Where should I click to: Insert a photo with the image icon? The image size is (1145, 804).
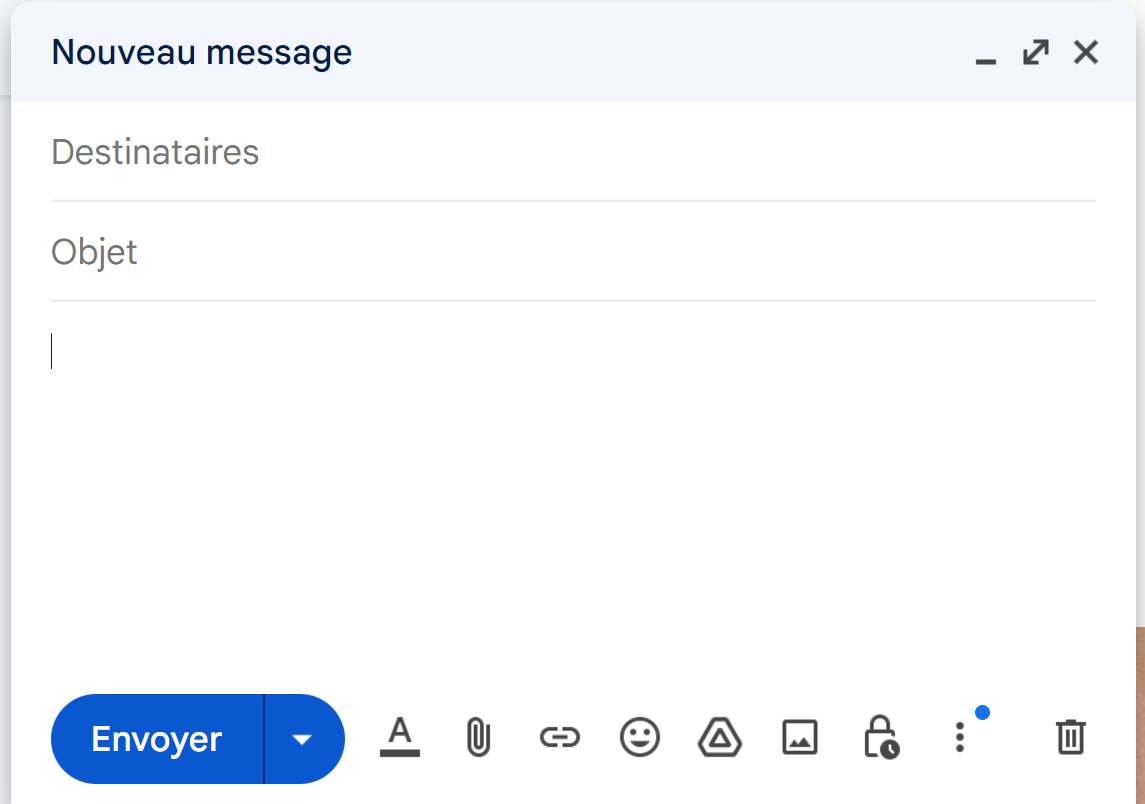[x=800, y=738]
